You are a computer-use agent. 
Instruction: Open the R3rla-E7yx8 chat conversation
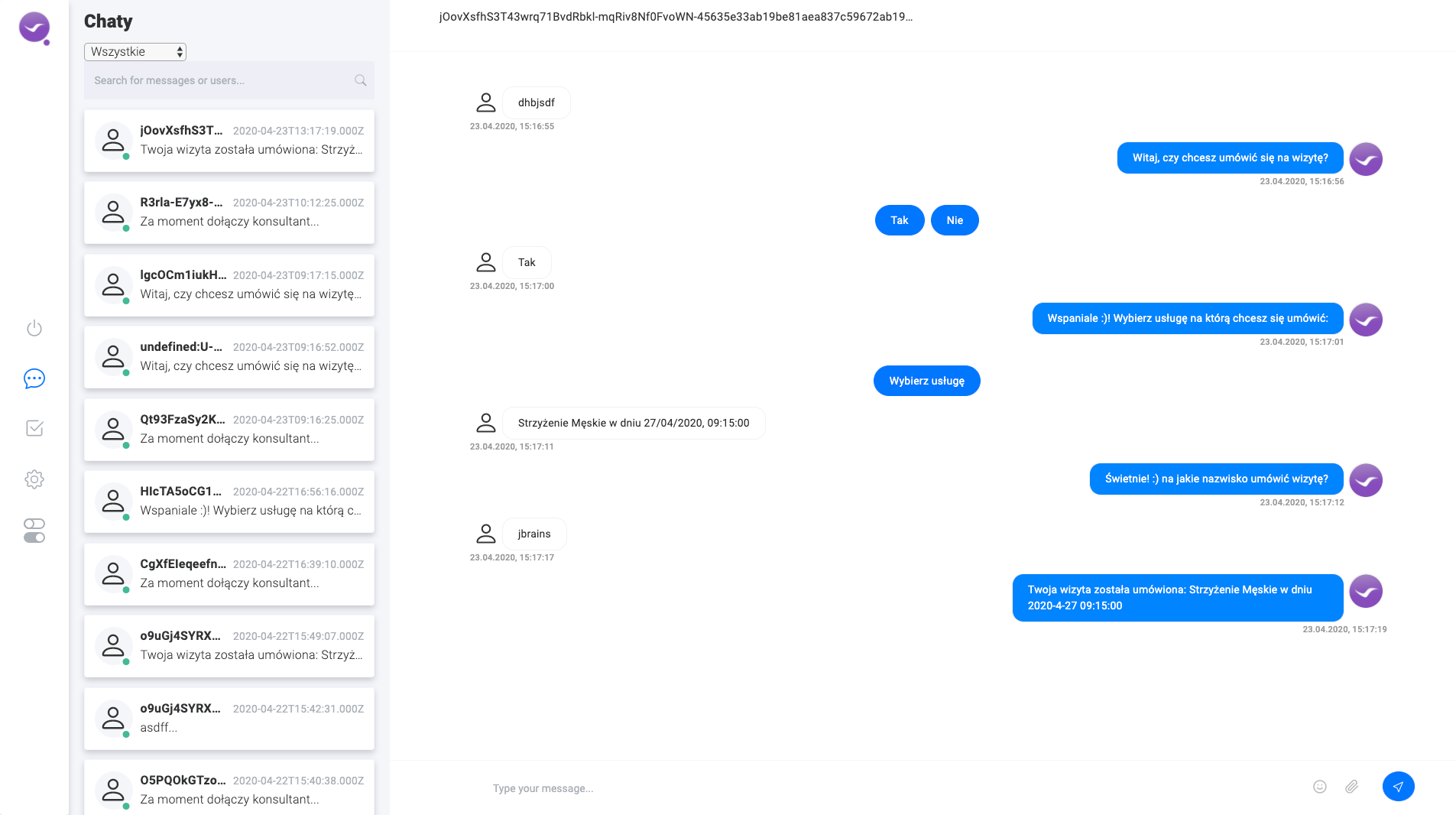pos(229,213)
